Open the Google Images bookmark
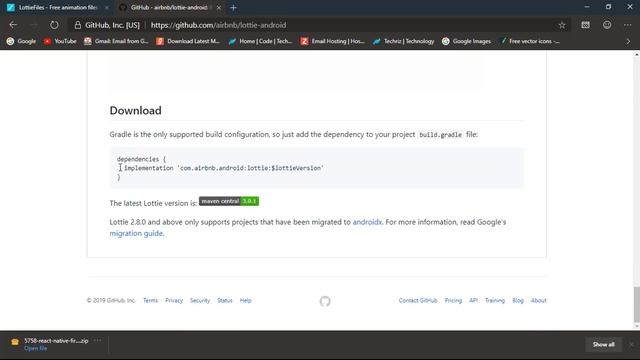 [x=467, y=41]
